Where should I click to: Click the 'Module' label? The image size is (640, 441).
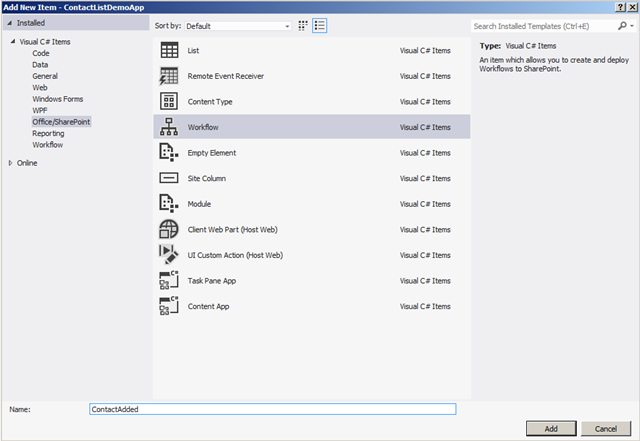pyautogui.click(x=199, y=204)
